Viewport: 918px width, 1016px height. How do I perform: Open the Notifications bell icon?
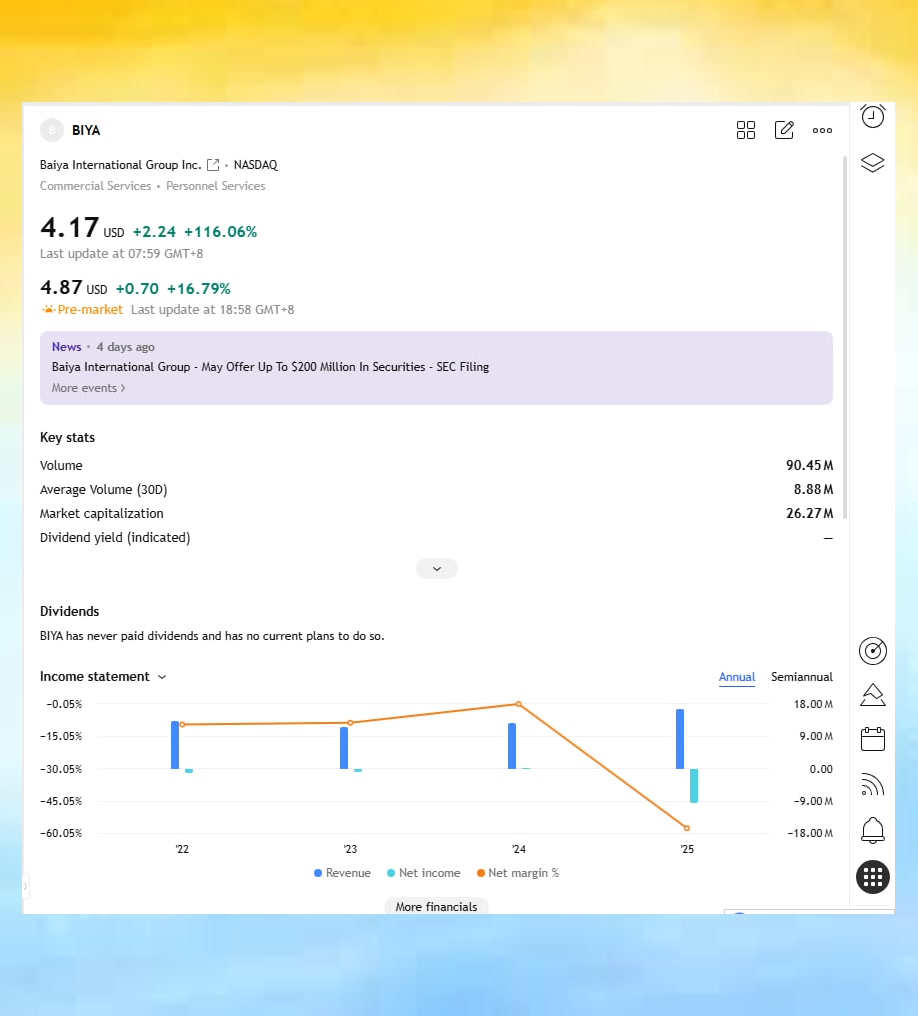(873, 830)
